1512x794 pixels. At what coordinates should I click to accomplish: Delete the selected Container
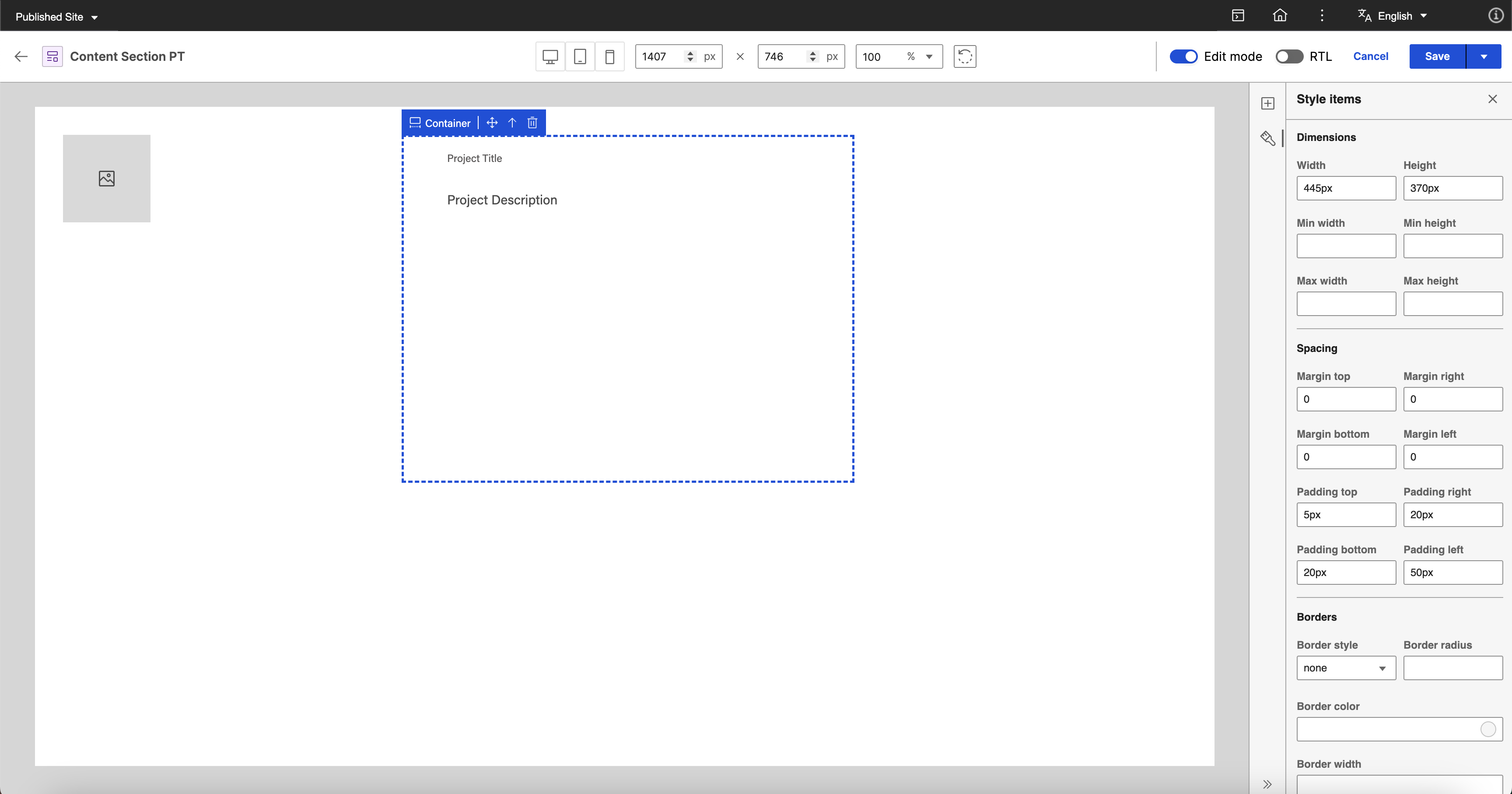(532, 123)
